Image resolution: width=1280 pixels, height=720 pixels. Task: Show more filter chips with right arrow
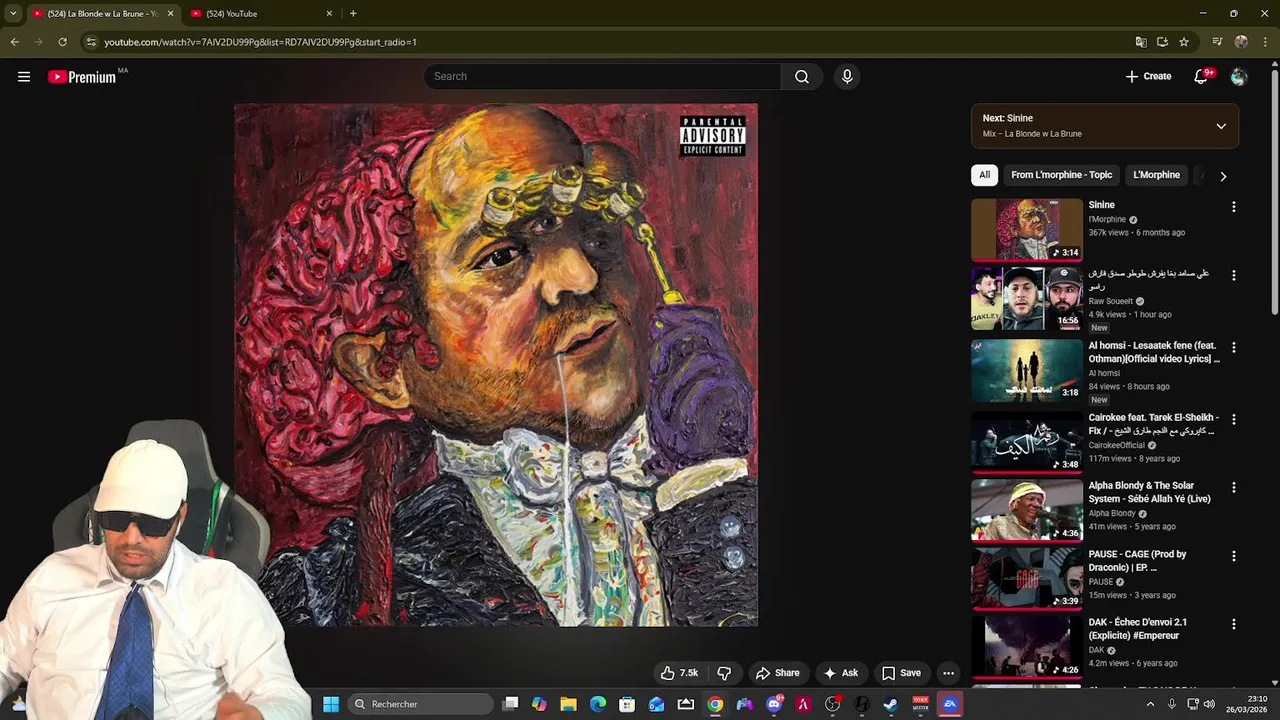(1223, 176)
